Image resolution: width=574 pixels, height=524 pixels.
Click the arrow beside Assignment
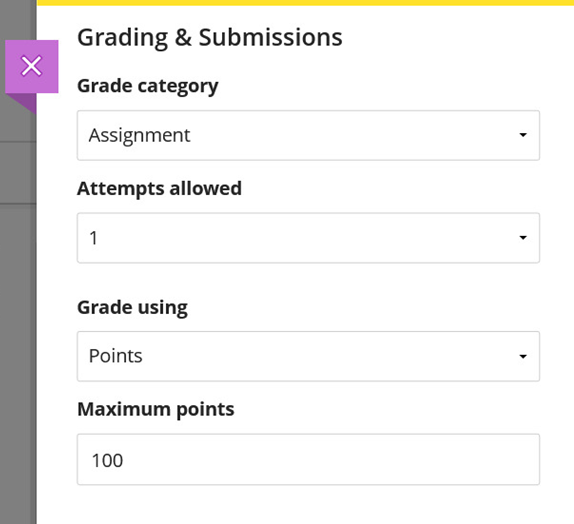pos(523,135)
